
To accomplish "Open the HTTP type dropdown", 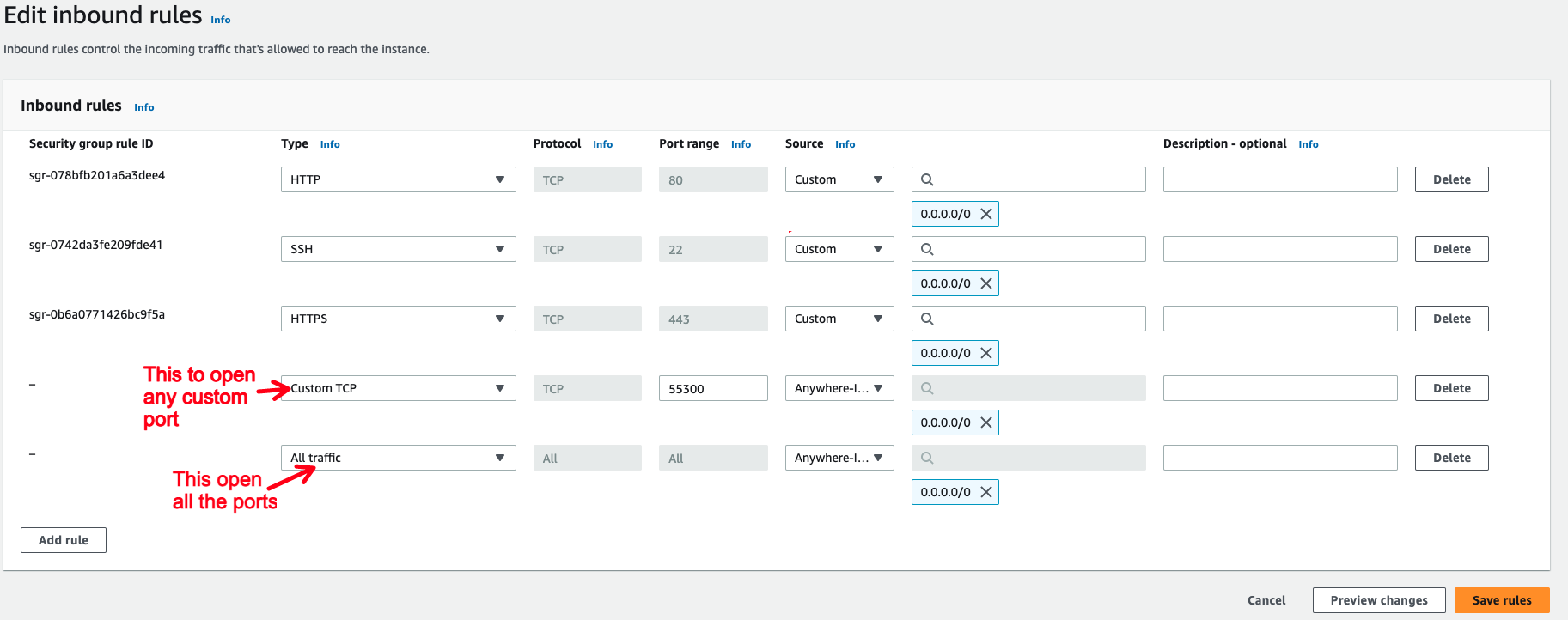I will pyautogui.click(x=398, y=179).
